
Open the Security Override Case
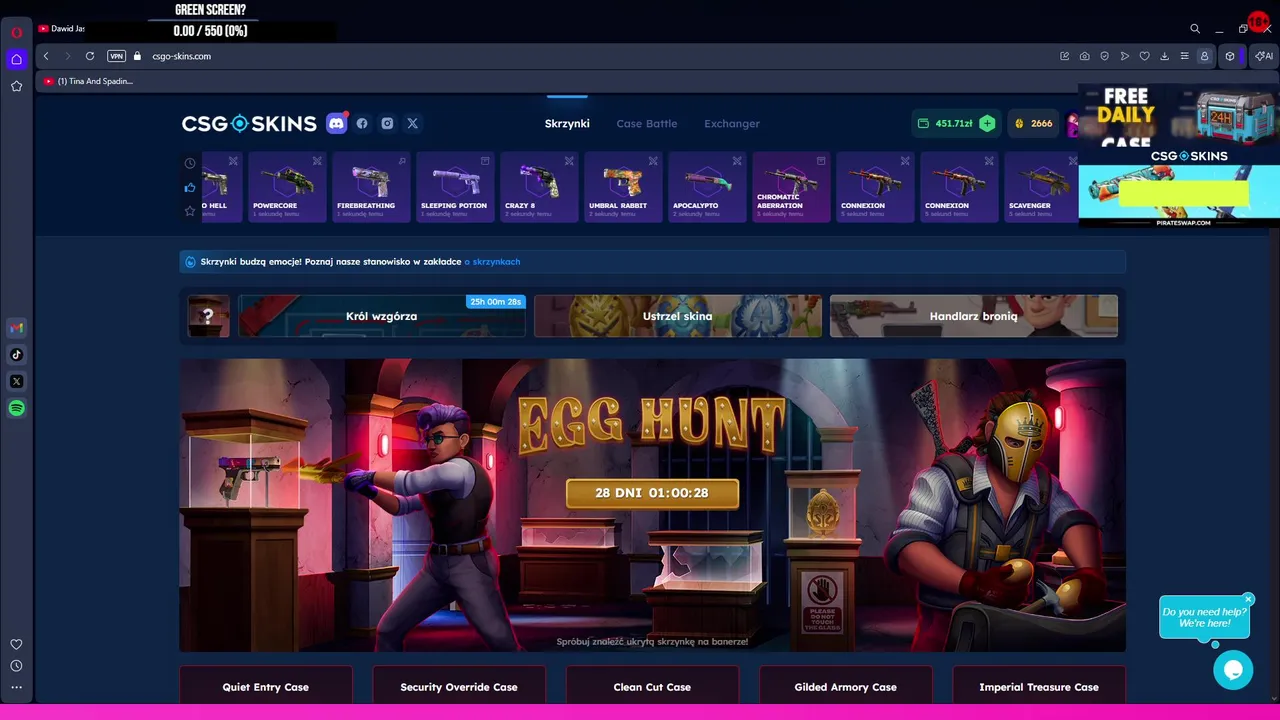(x=459, y=687)
